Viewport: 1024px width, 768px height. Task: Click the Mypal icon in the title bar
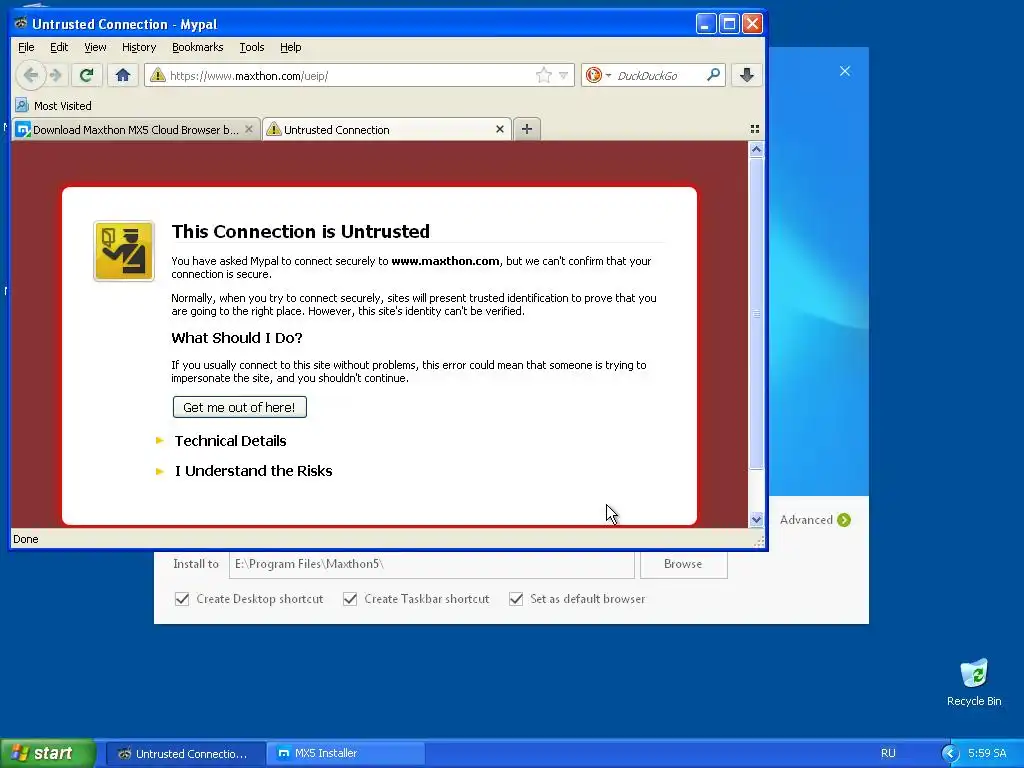click(21, 24)
